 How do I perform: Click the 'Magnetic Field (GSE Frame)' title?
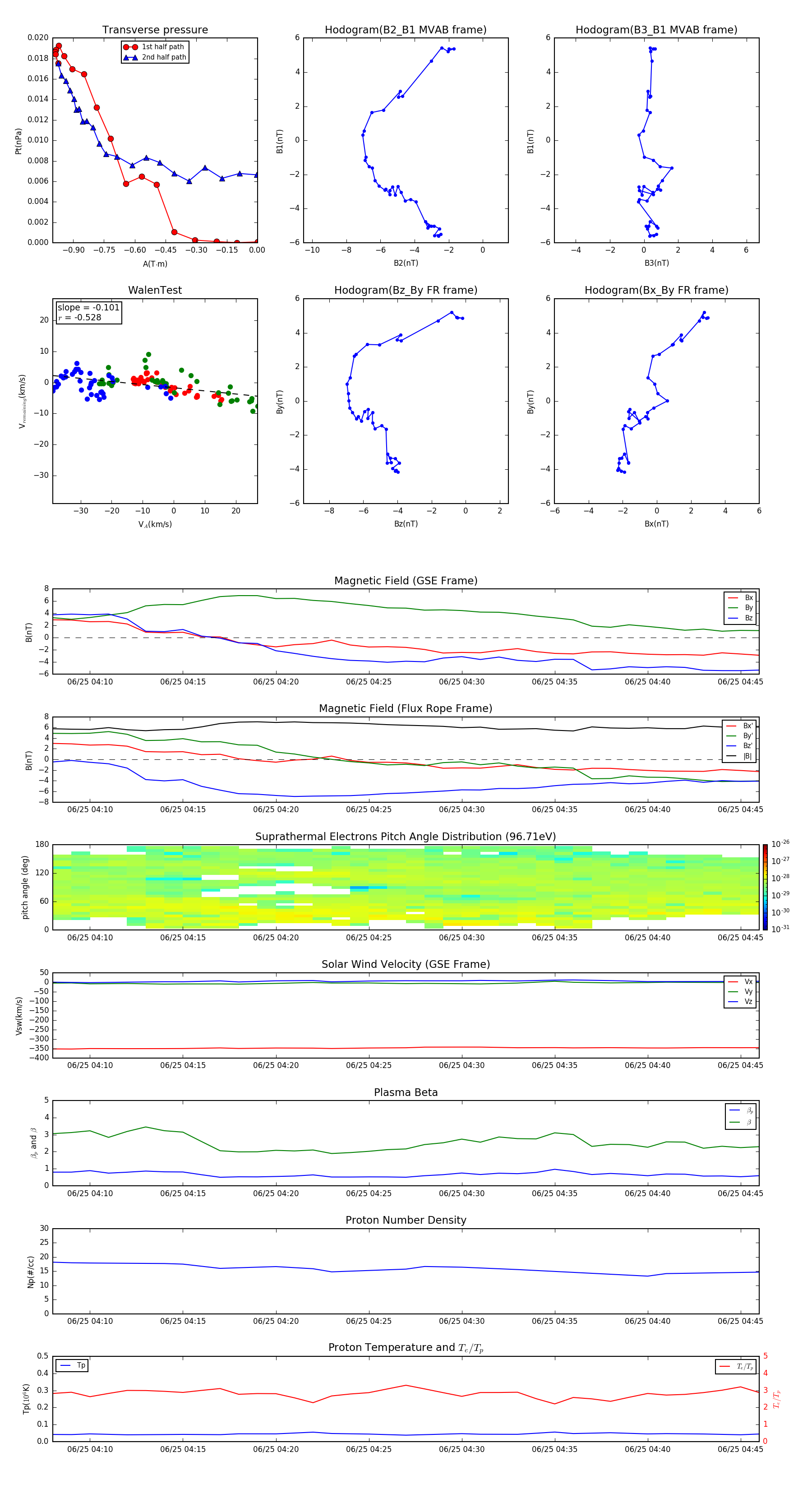[x=406, y=581]
